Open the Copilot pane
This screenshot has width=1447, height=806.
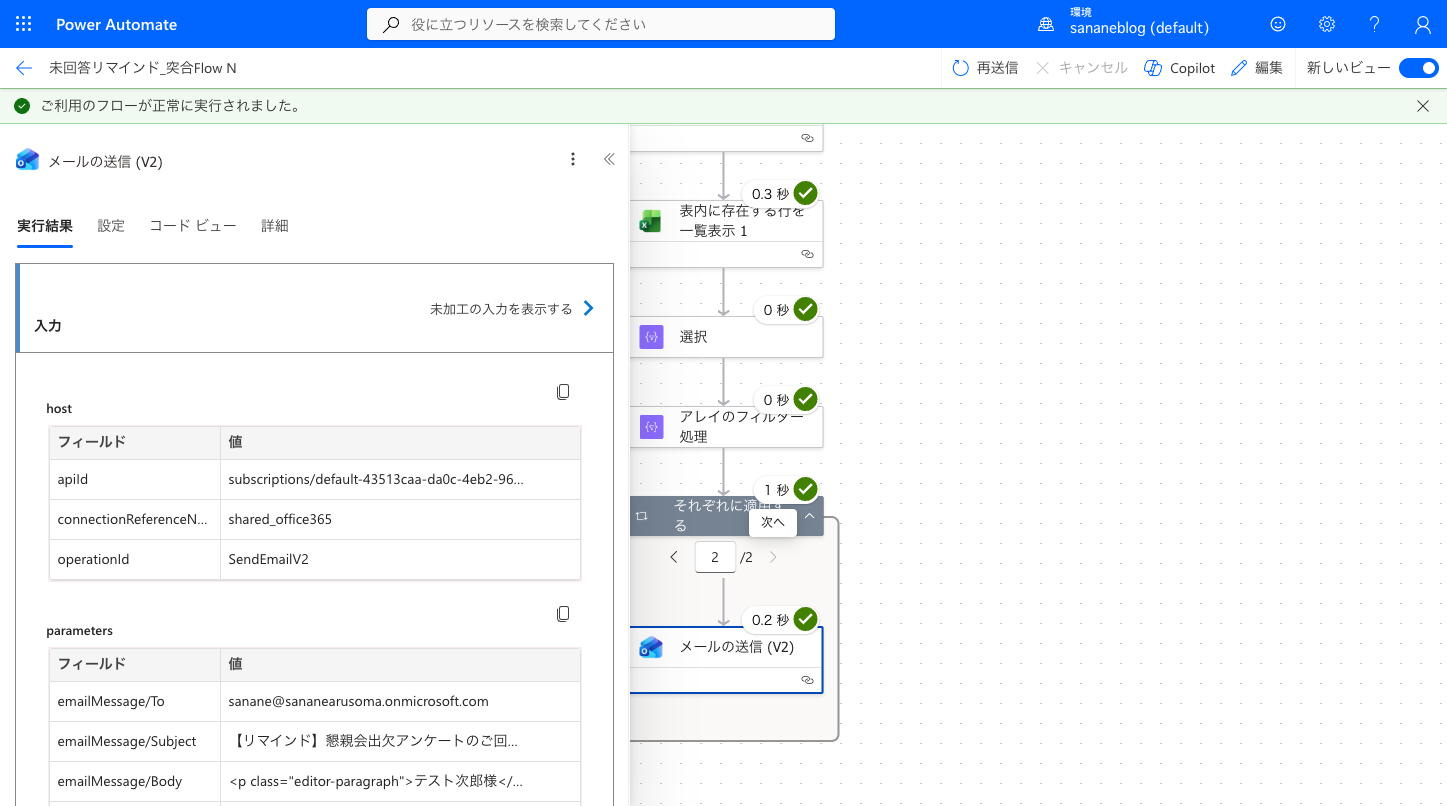click(1180, 68)
